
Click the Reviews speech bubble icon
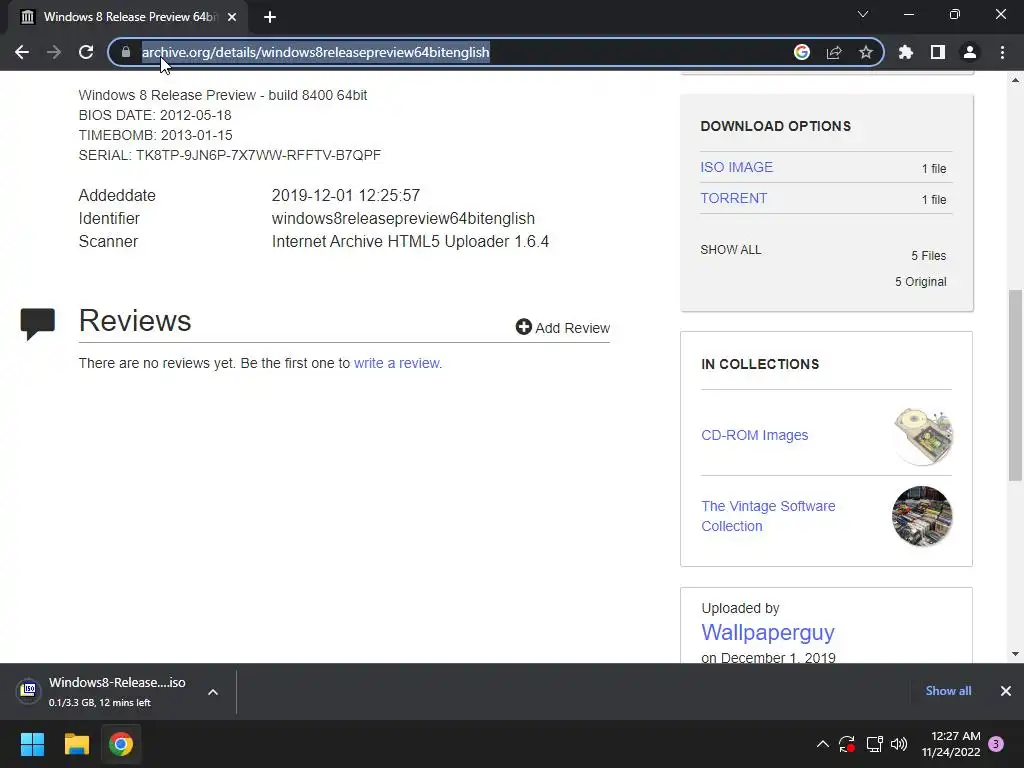click(x=37, y=323)
